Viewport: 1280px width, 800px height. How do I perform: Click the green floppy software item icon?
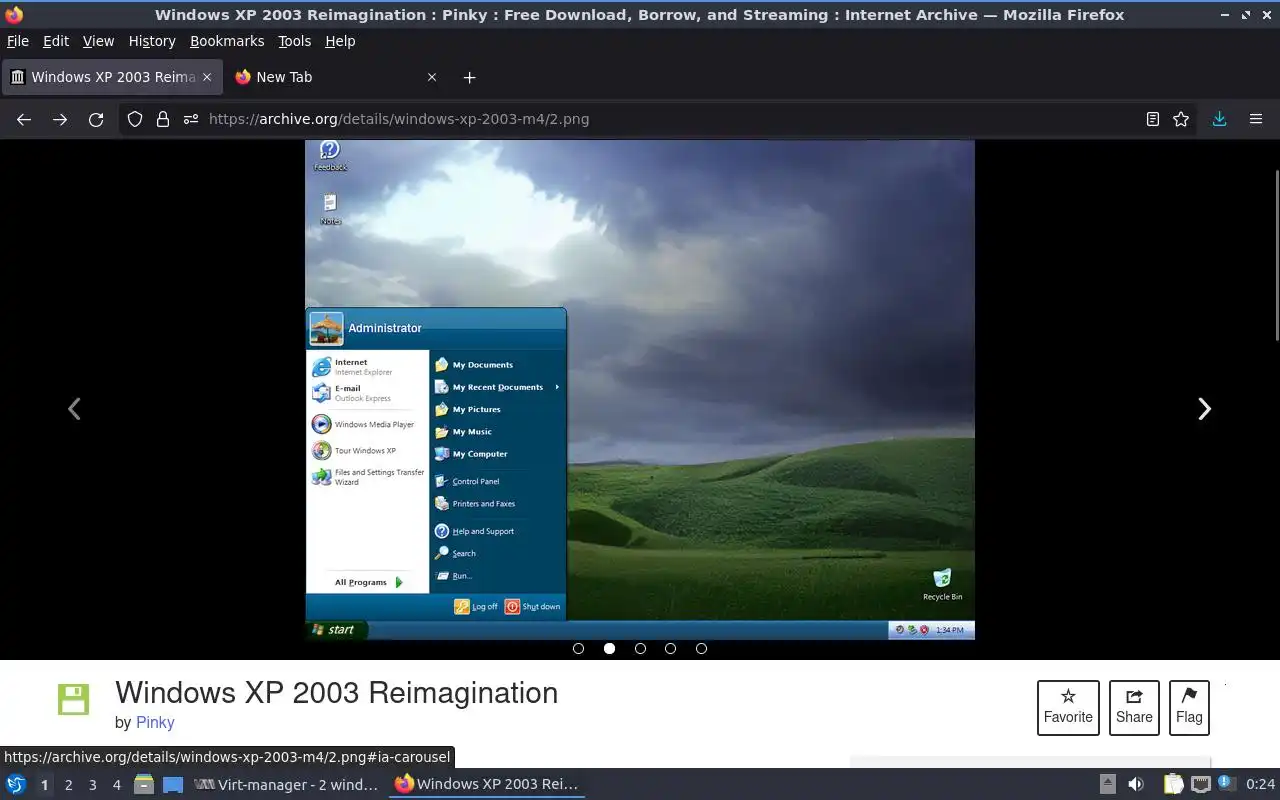[x=74, y=699]
